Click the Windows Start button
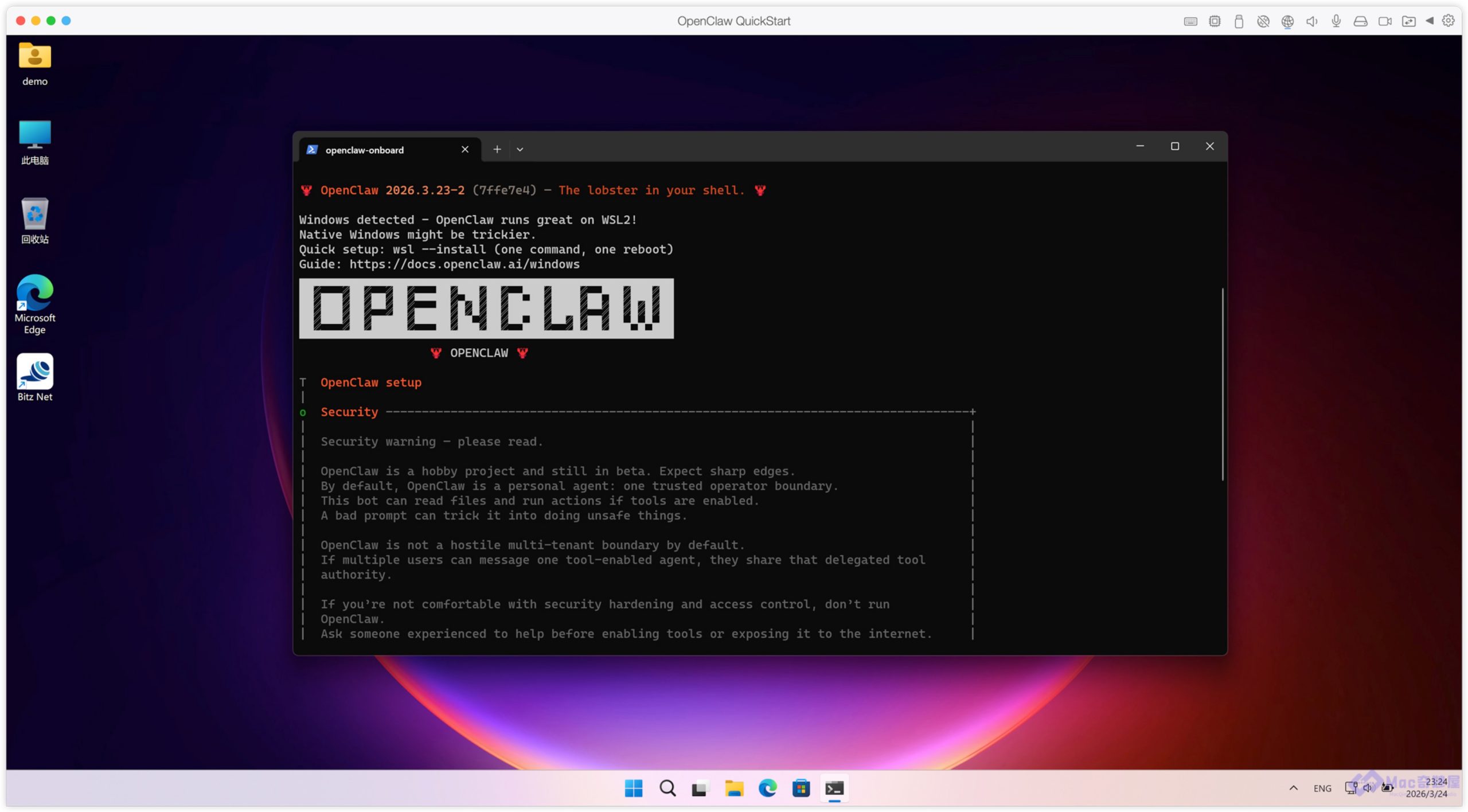Screen dimensions: 1468x812 pyautogui.click(x=633, y=788)
